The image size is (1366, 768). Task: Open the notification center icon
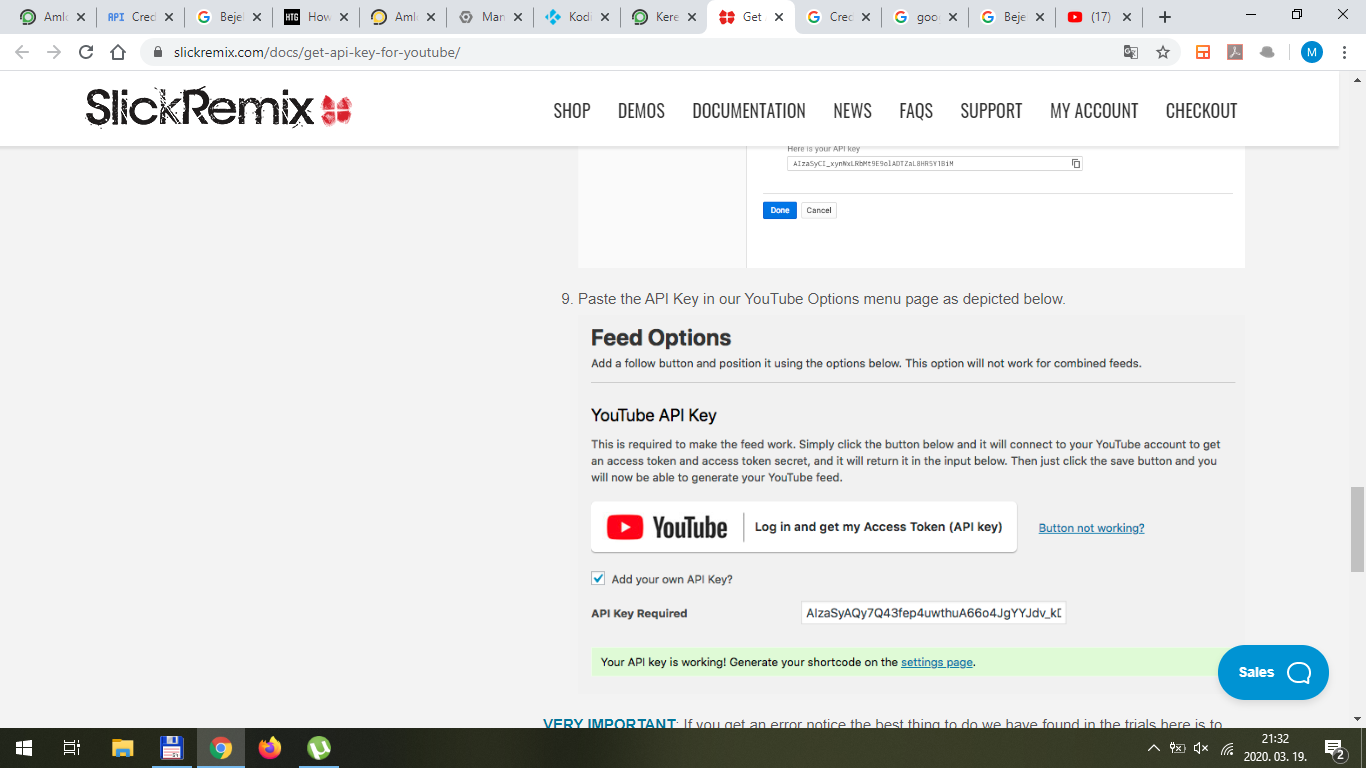click(x=1334, y=748)
